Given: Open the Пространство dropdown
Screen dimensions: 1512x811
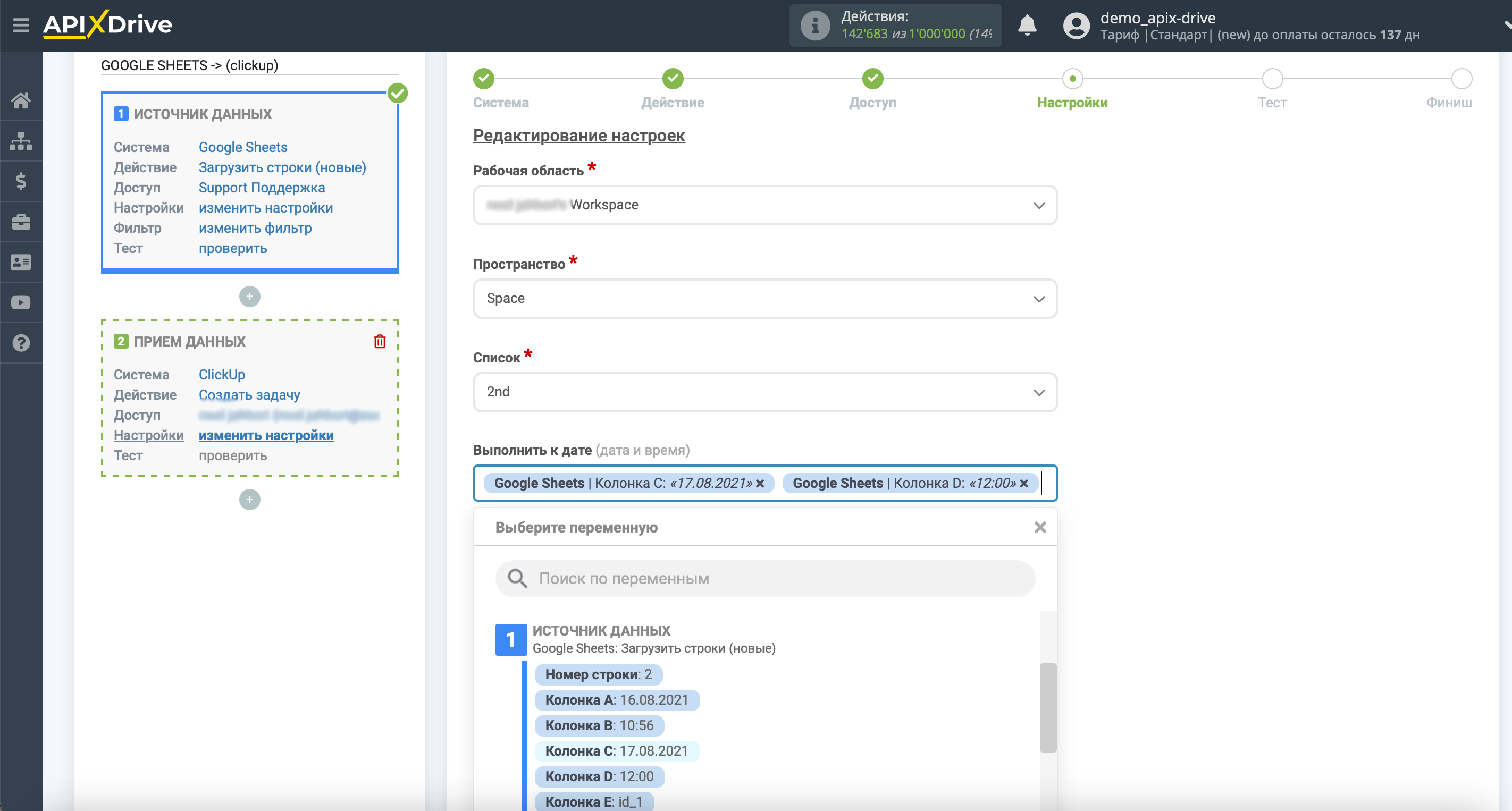Looking at the screenshot, I should click(x=765, y=299).
